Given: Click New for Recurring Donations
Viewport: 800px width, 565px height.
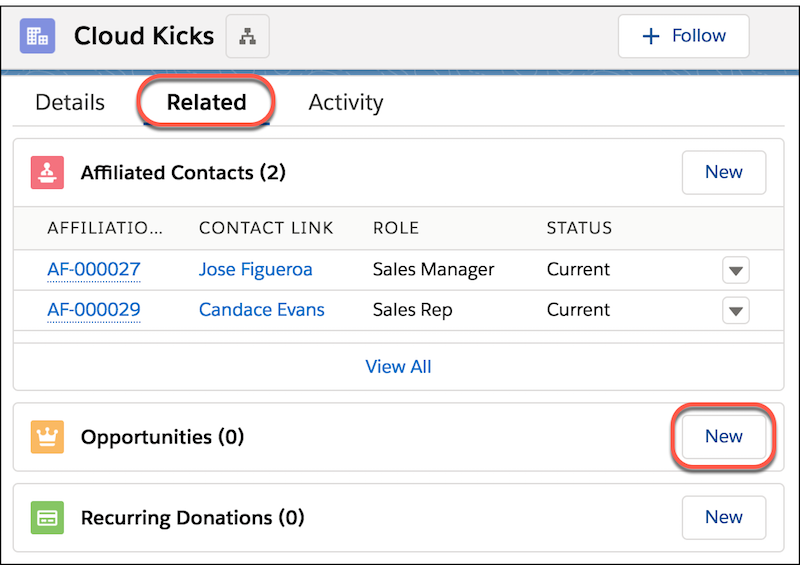Looking at the screenshot, I should click(723, 518).
